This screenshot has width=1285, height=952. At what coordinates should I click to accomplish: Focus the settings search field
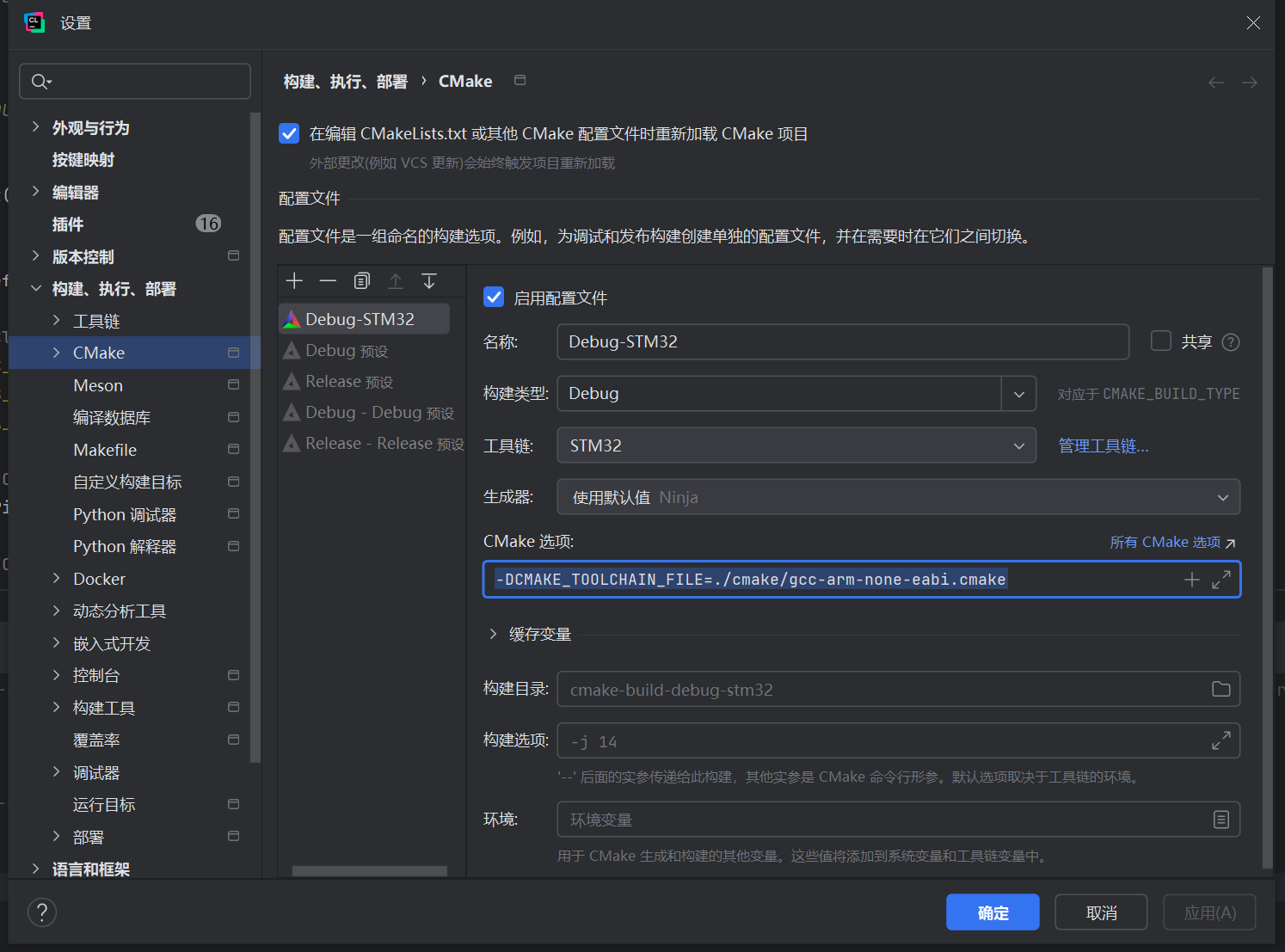(x=135, y=82)
